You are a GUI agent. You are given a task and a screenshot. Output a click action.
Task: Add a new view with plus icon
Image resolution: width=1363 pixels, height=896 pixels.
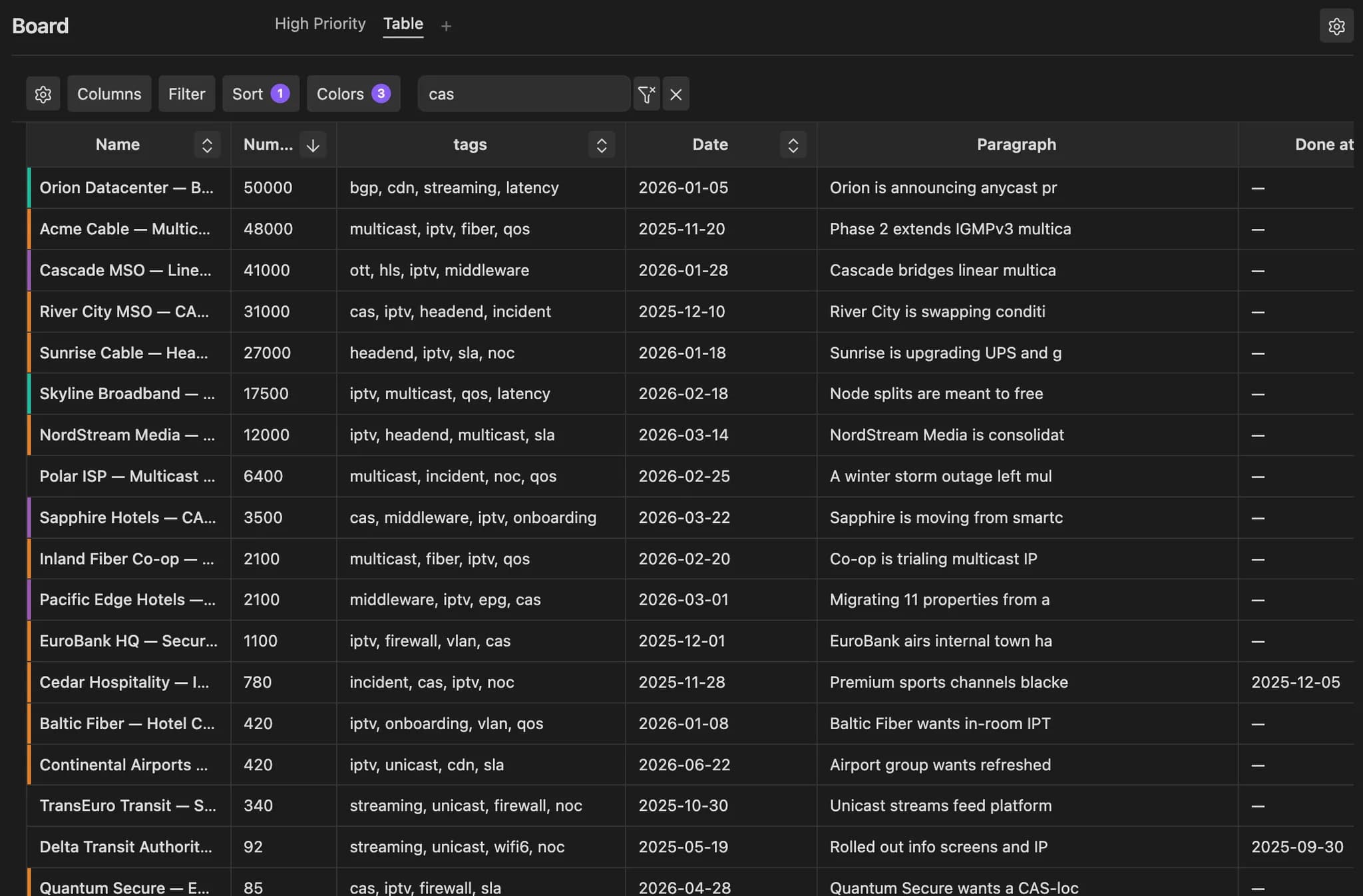point(446,26)
